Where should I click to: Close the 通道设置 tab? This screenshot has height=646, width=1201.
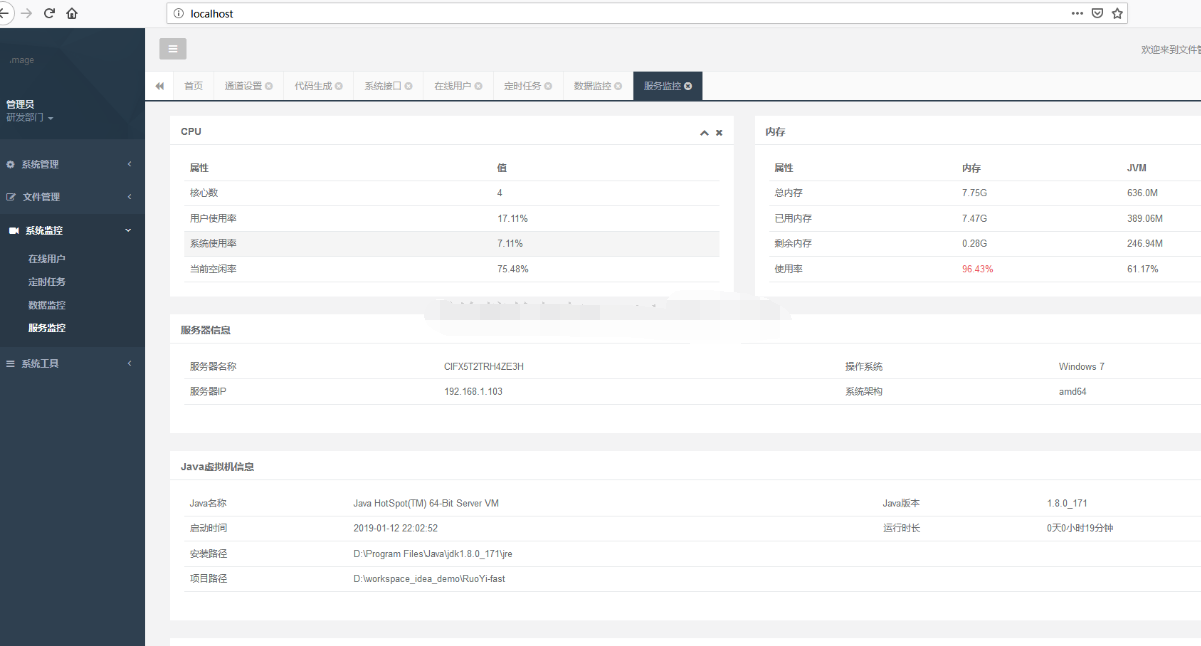click(269, 86)
